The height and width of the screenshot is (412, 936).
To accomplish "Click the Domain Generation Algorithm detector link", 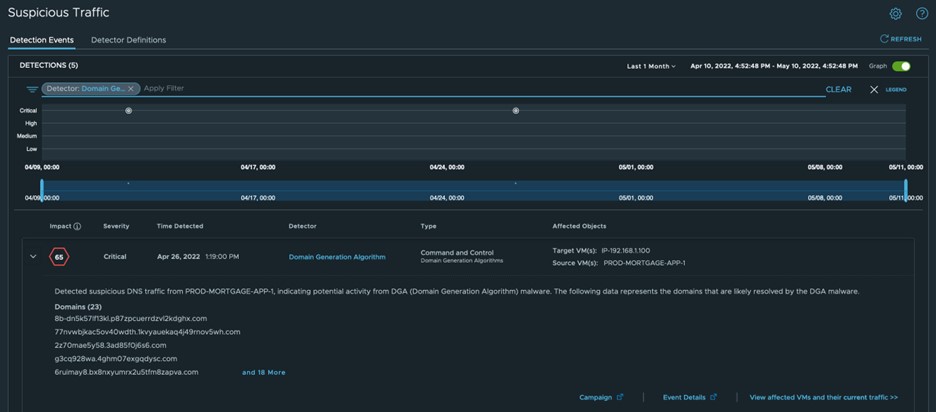I will tap(337, 257).
